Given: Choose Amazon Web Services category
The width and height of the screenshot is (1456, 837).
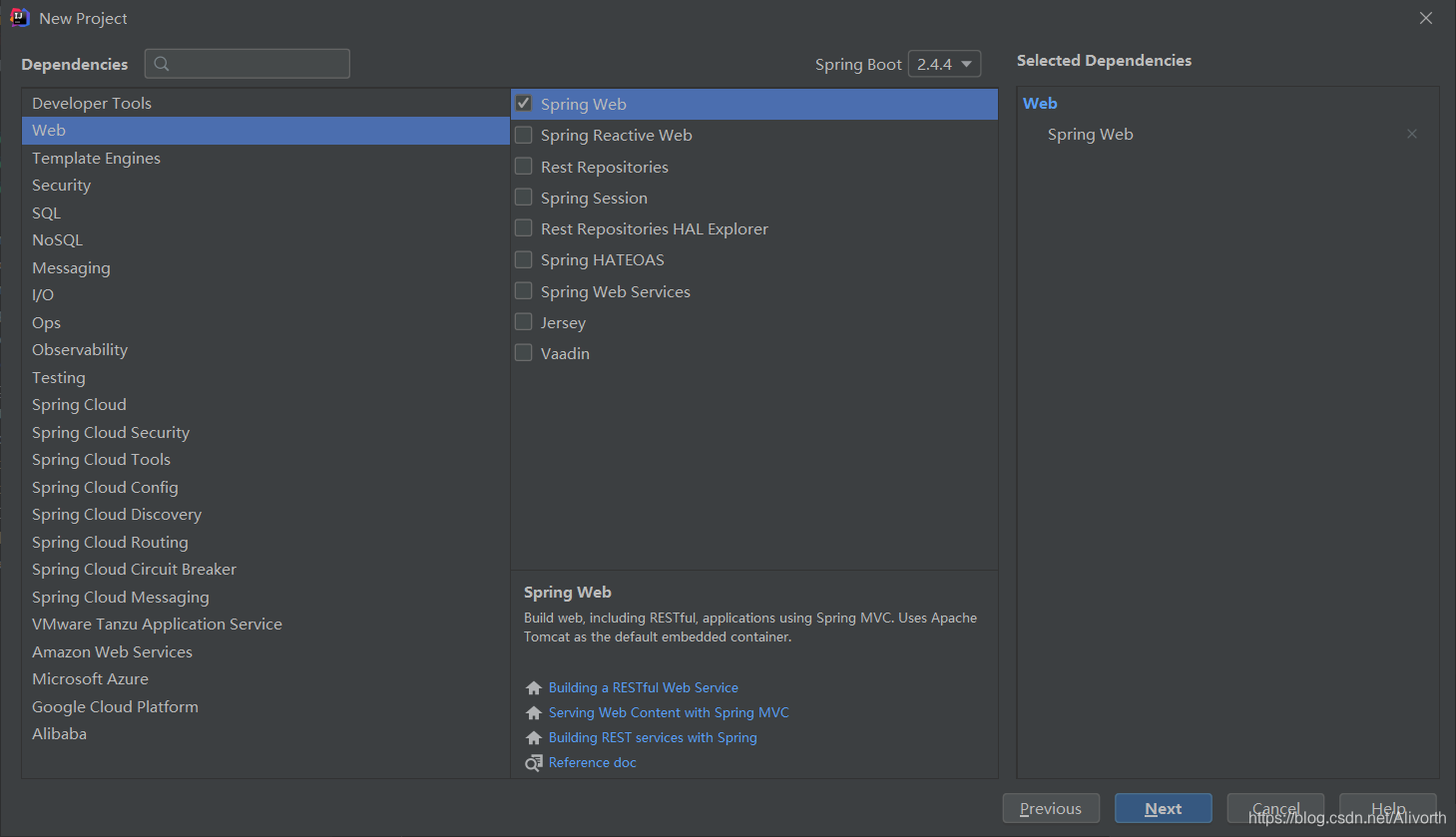Looking at the screenshot, I should pyautogui.click(x=265, y=651).
